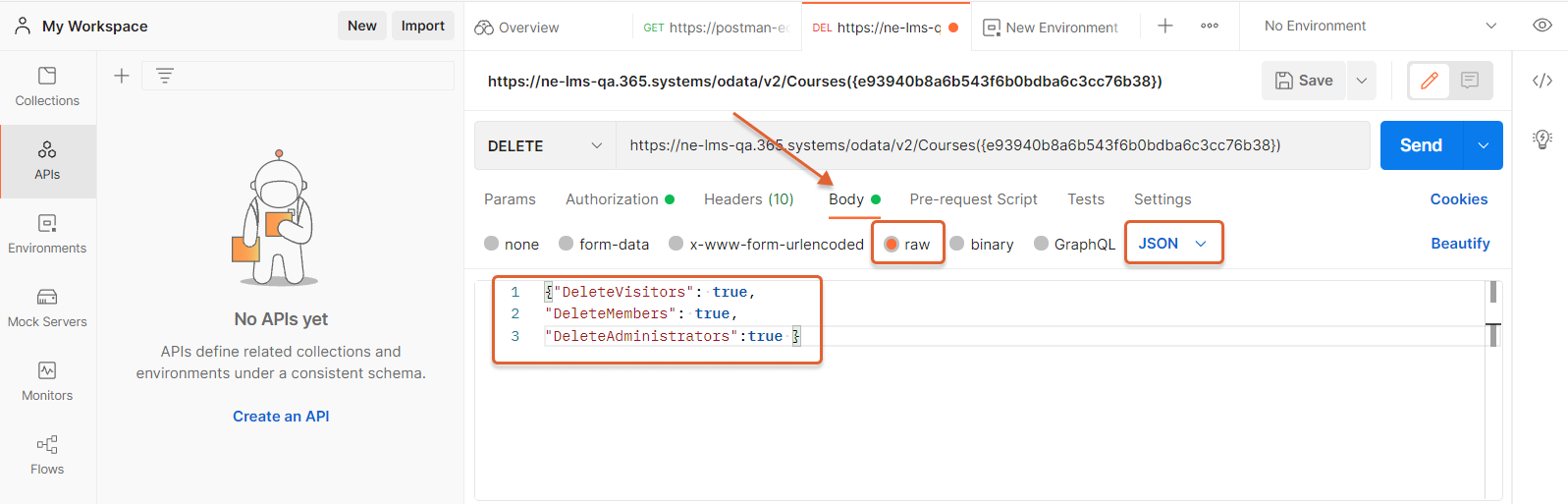Open Environments in the sidebar
The width and height of the screenshot is (1568, 504).
point(47,234)
